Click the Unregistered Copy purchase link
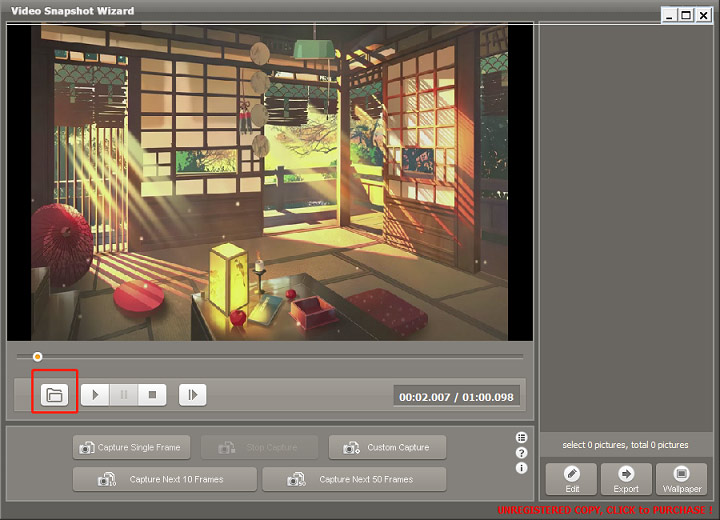Image resolution: width=720 pixels, height=520 pixels. point(604,510)
